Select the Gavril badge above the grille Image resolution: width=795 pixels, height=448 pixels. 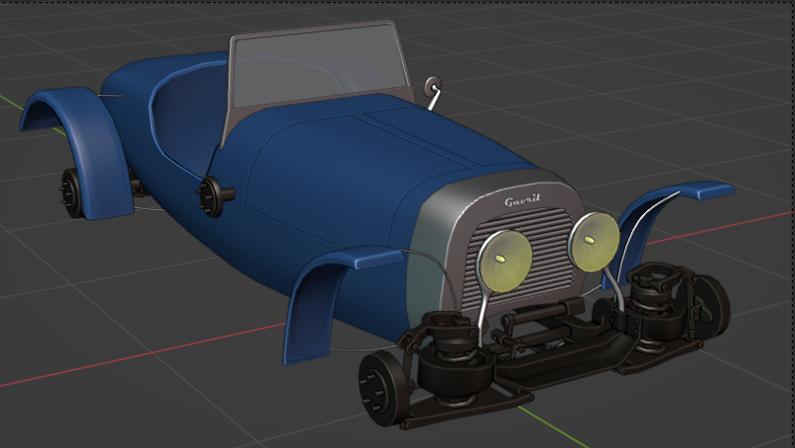coord(522,202)
